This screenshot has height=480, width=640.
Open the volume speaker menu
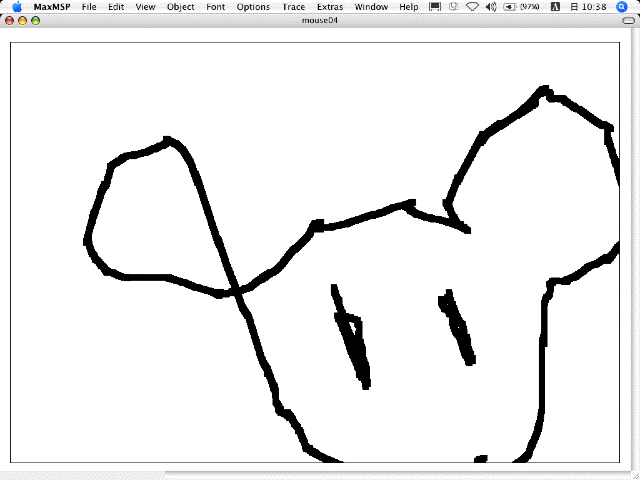(491, 7)
